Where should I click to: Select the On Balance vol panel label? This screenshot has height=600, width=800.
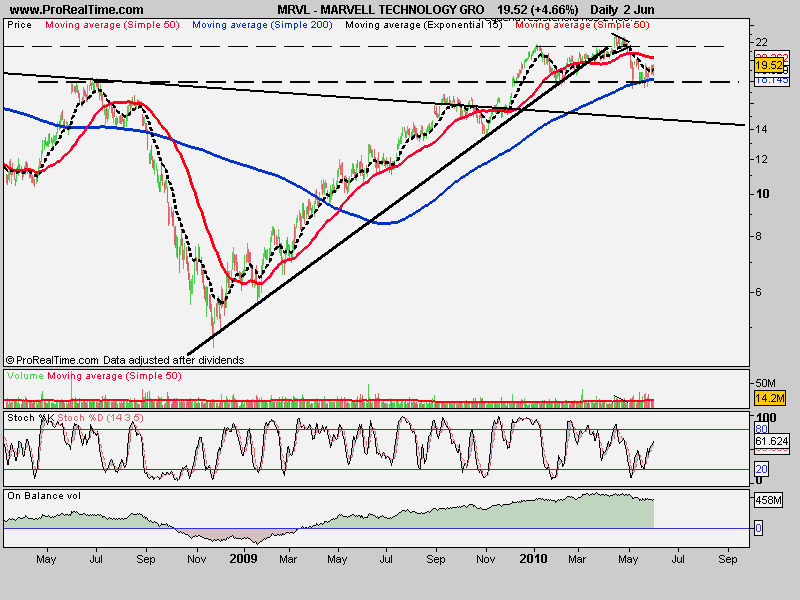click(x=44, y=496)
